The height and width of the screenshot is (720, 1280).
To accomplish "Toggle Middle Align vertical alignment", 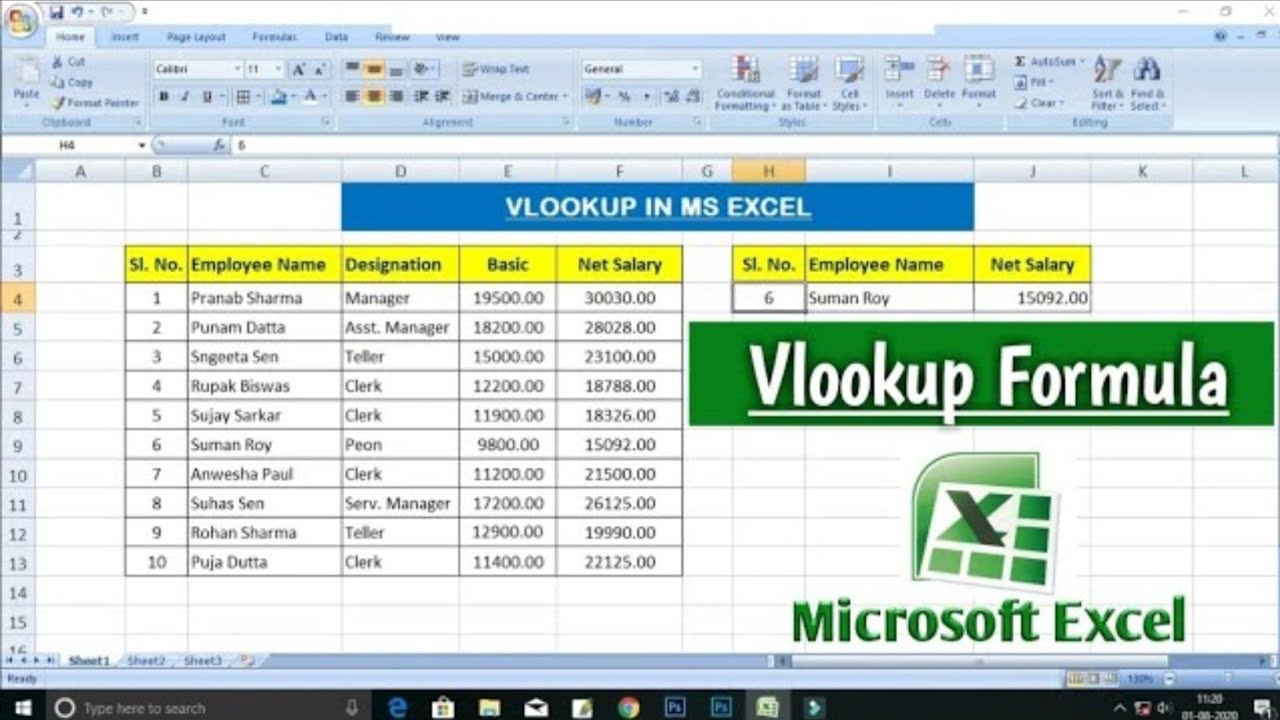I will [373, 69].
